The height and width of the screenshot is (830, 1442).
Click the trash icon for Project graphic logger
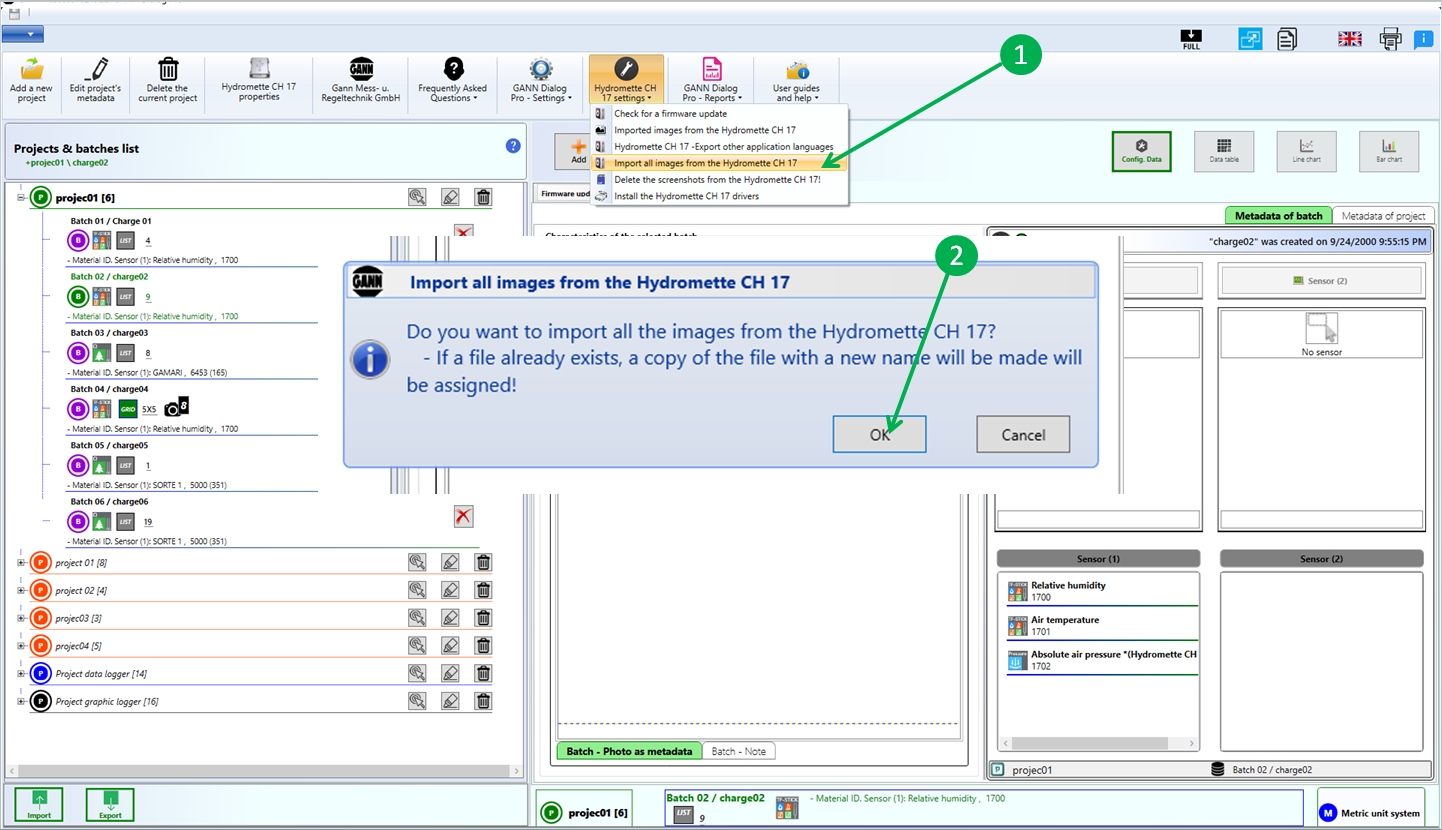point(483,701)
